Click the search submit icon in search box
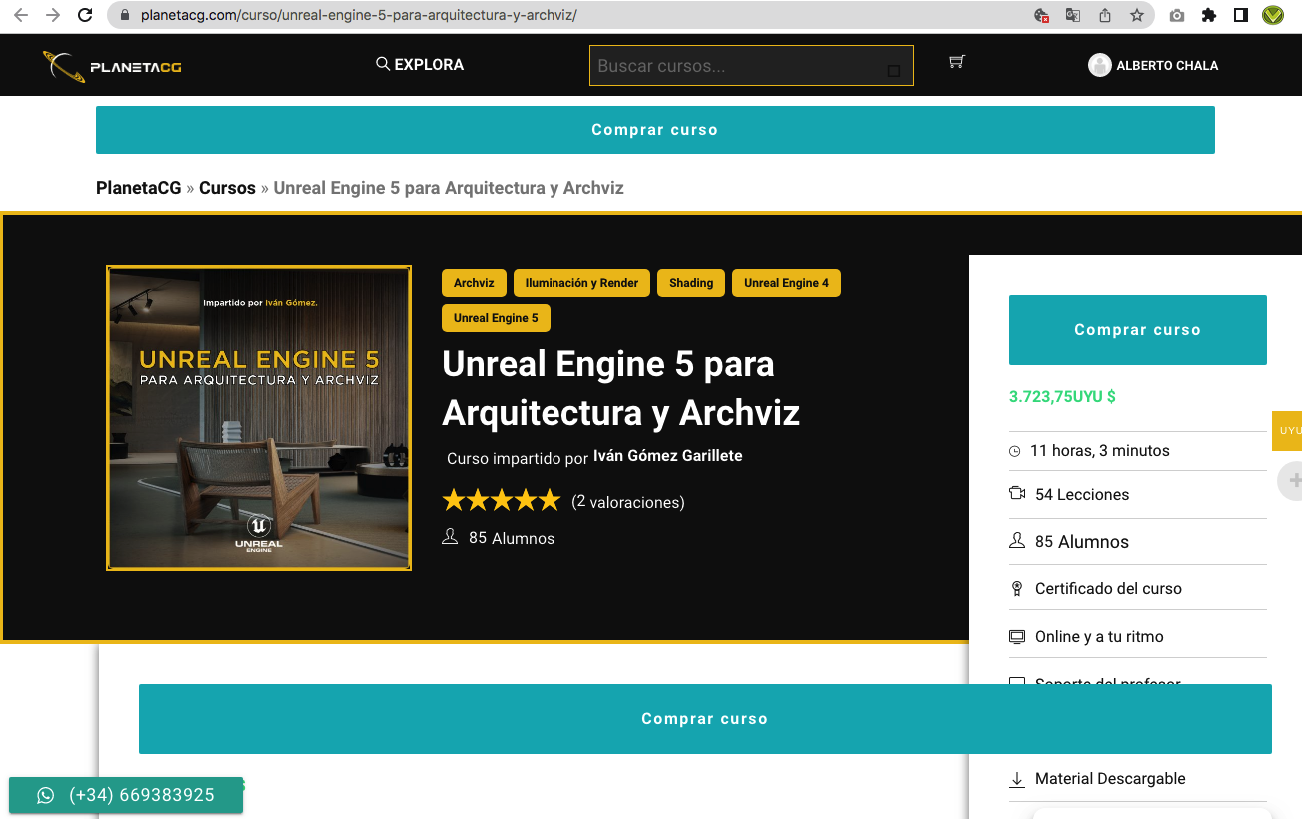Viewport: 1302px width, 819px height. (x=894, y=70)
